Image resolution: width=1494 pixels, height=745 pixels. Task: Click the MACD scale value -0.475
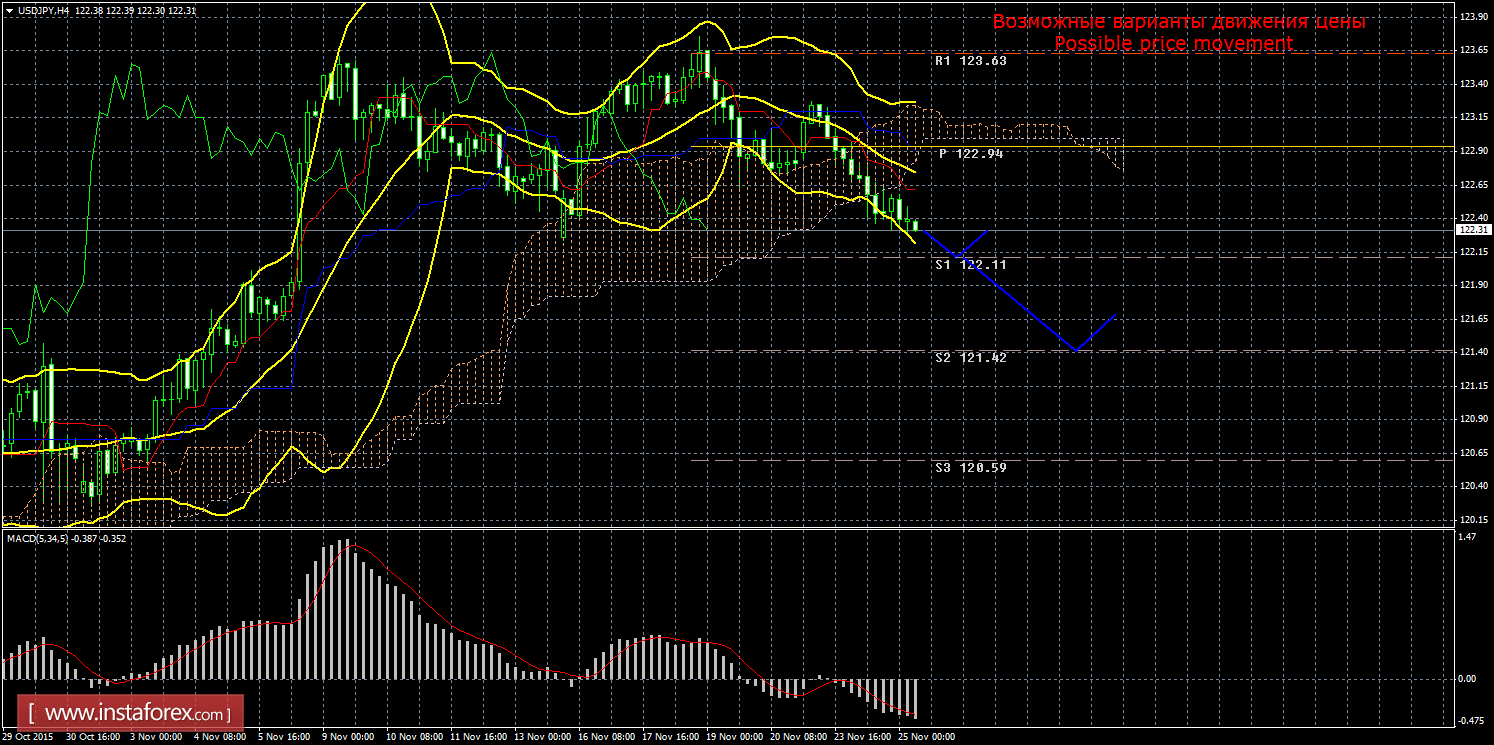pos(1471,719)
